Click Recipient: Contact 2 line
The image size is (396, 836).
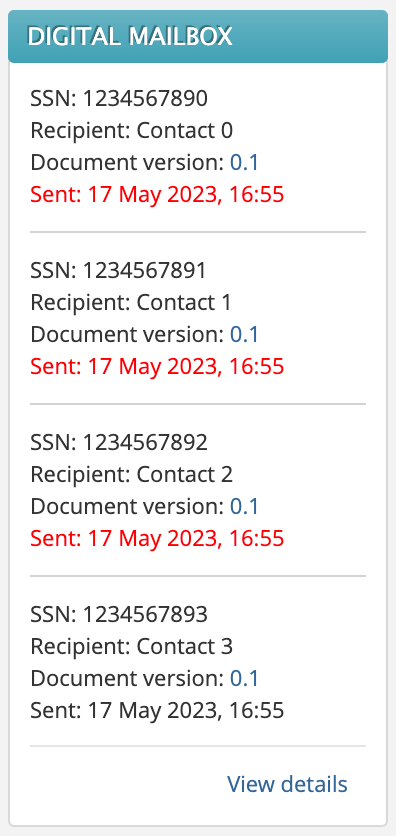[x=132, y=475]
